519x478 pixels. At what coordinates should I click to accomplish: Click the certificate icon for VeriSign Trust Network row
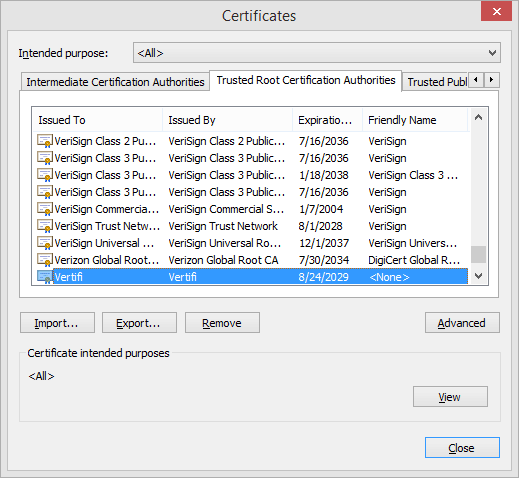click(45, 226)
